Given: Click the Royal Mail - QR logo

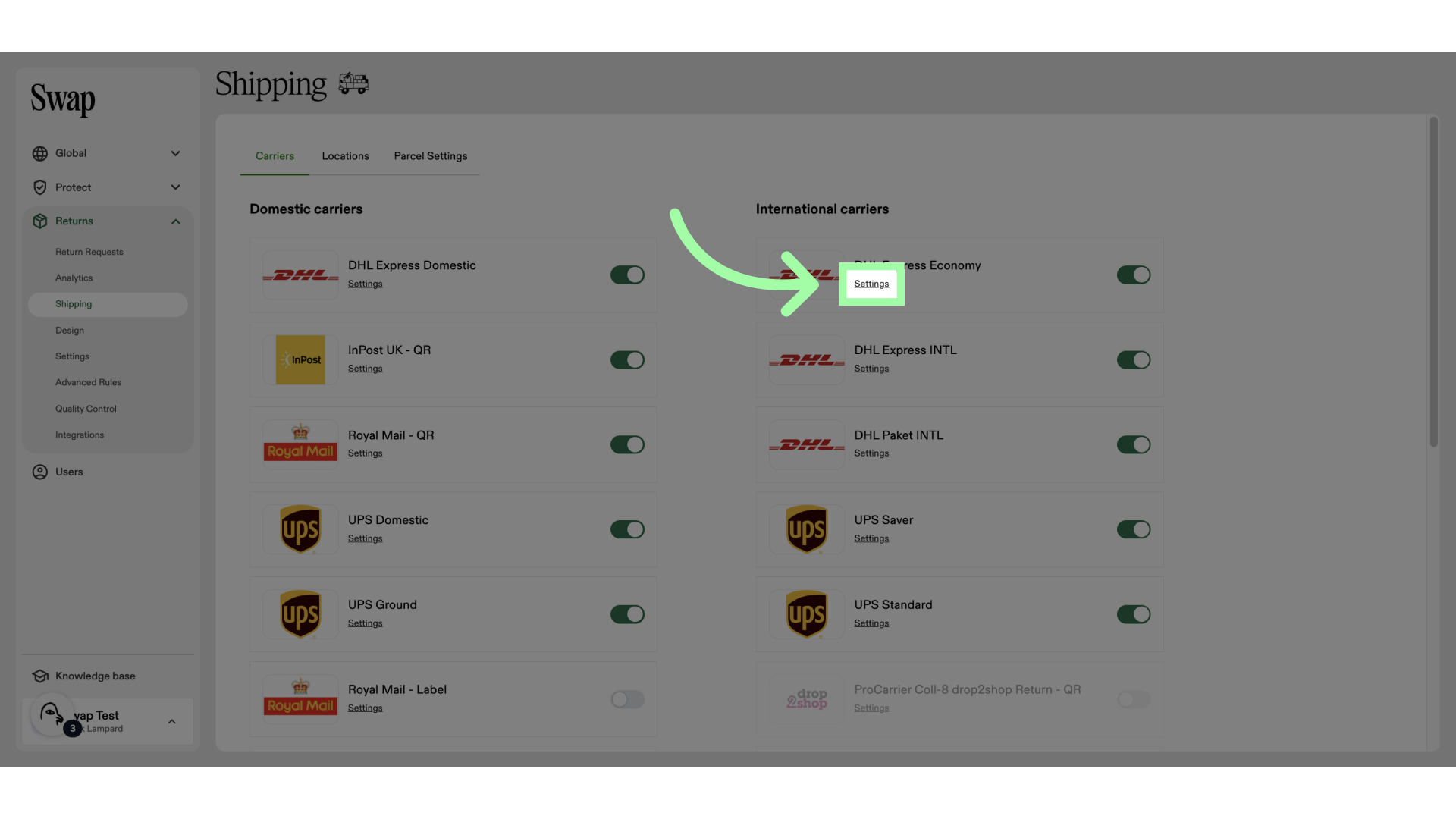Looking at the screenshot, I should [300, 444].
